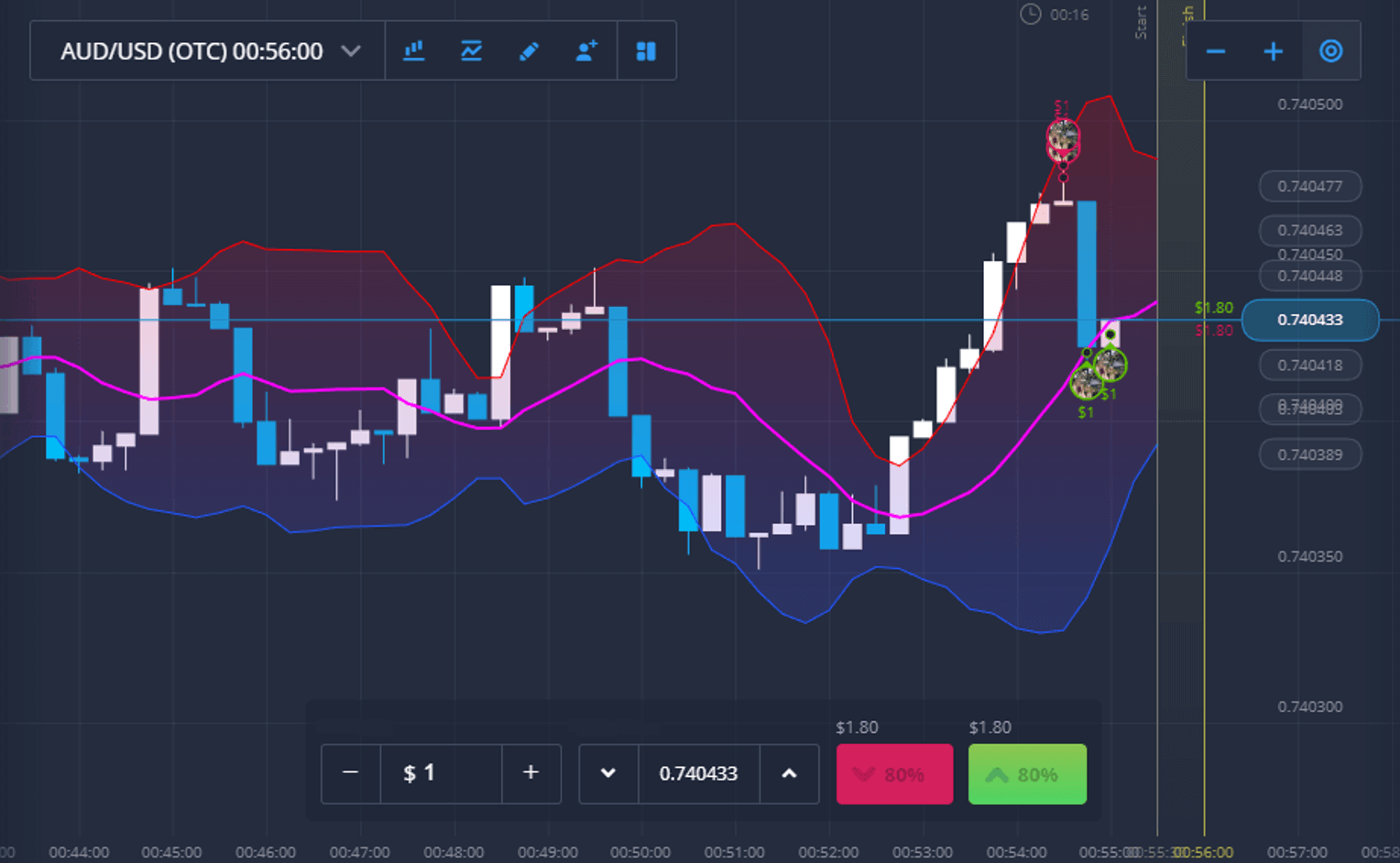Lower strike price with down chevron
The image size is (1400, 863).
click(x=608, y=773)
